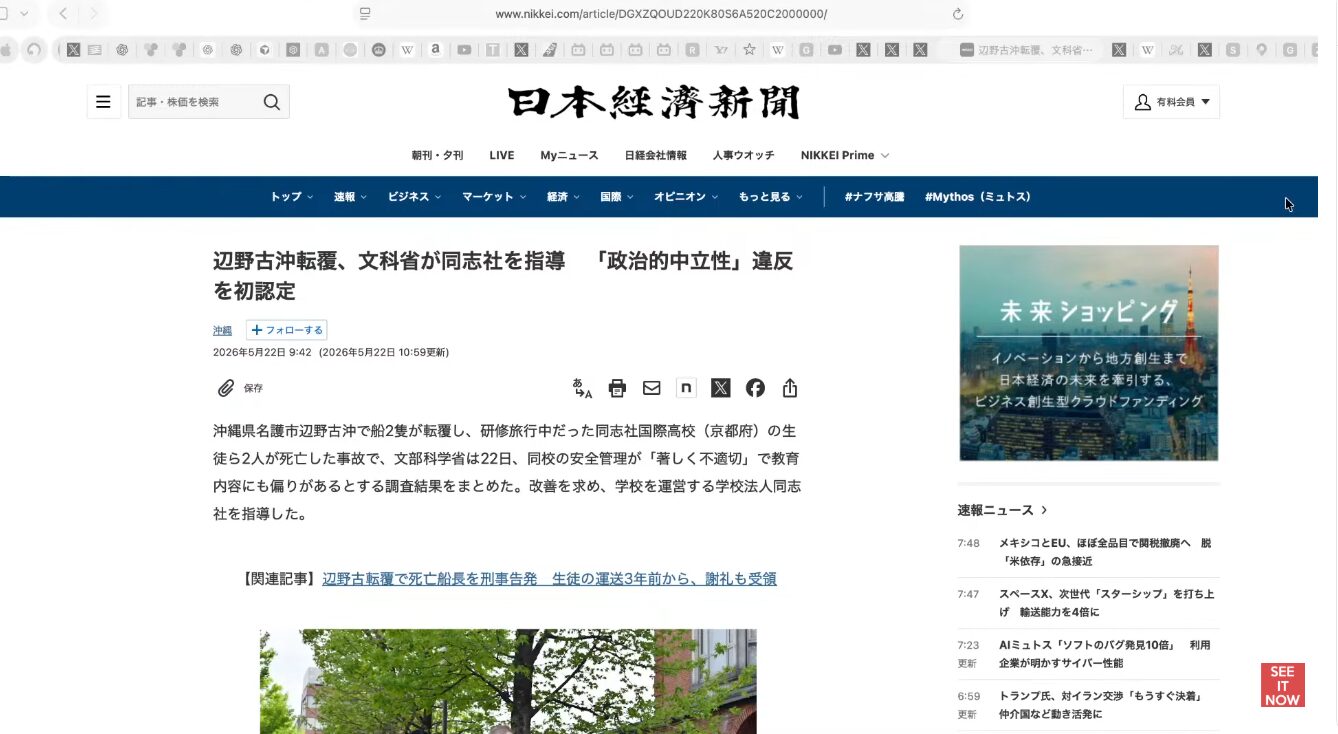Open the sidebar dropdown chevron in browser toolbar
The image size is (1338, 734).
point(24,14)
